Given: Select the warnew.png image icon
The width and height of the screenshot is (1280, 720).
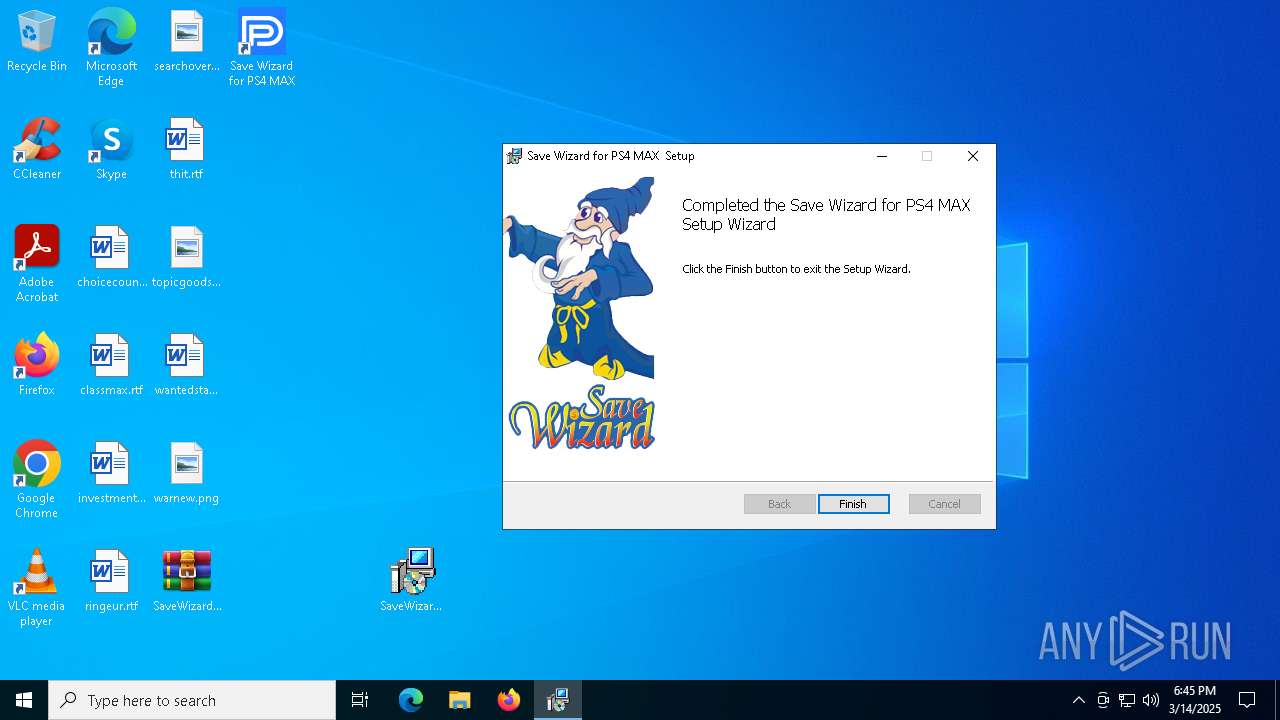Looking at the screenshot, I should tap(186, 474).
